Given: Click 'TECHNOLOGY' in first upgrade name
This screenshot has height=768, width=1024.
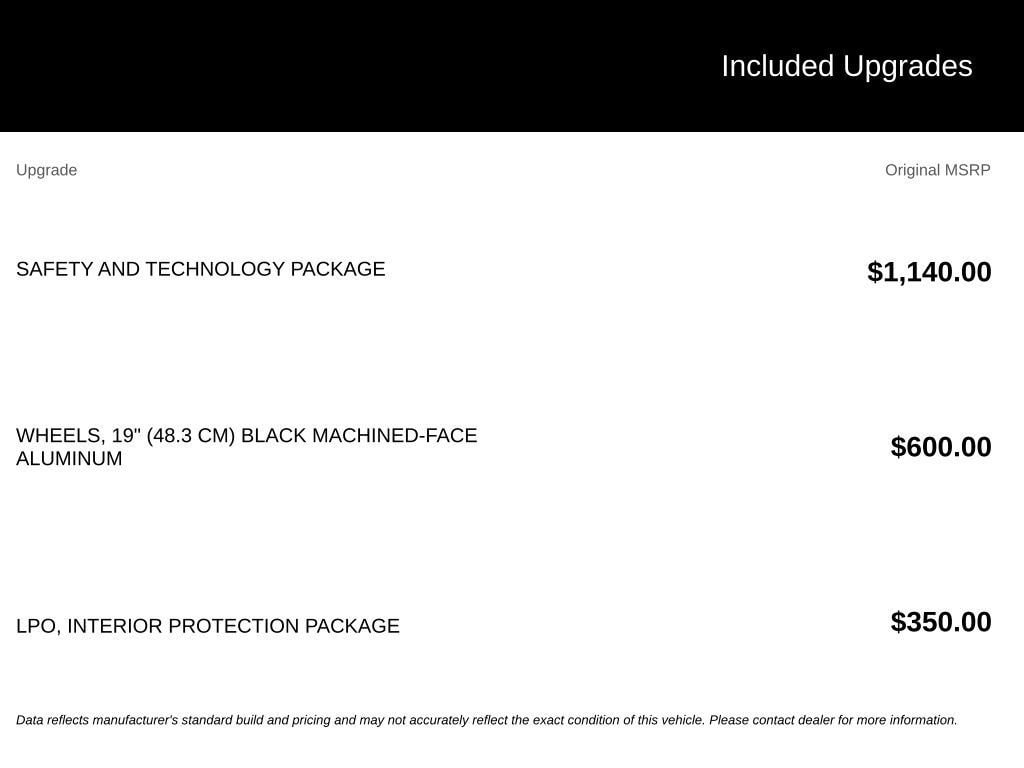Looking at the screenshot, I should click(x=215, y=269).
